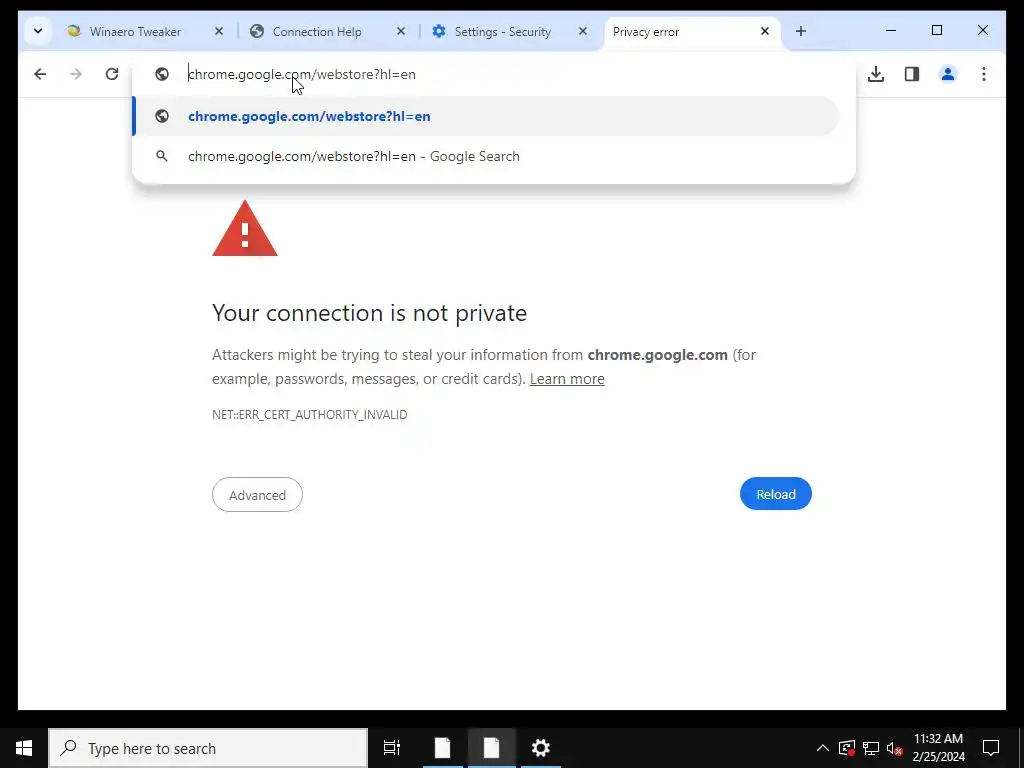Open the tab search dropdown arrow
1024x768 pixels.
pyautogui.click(x=38, y=31)
